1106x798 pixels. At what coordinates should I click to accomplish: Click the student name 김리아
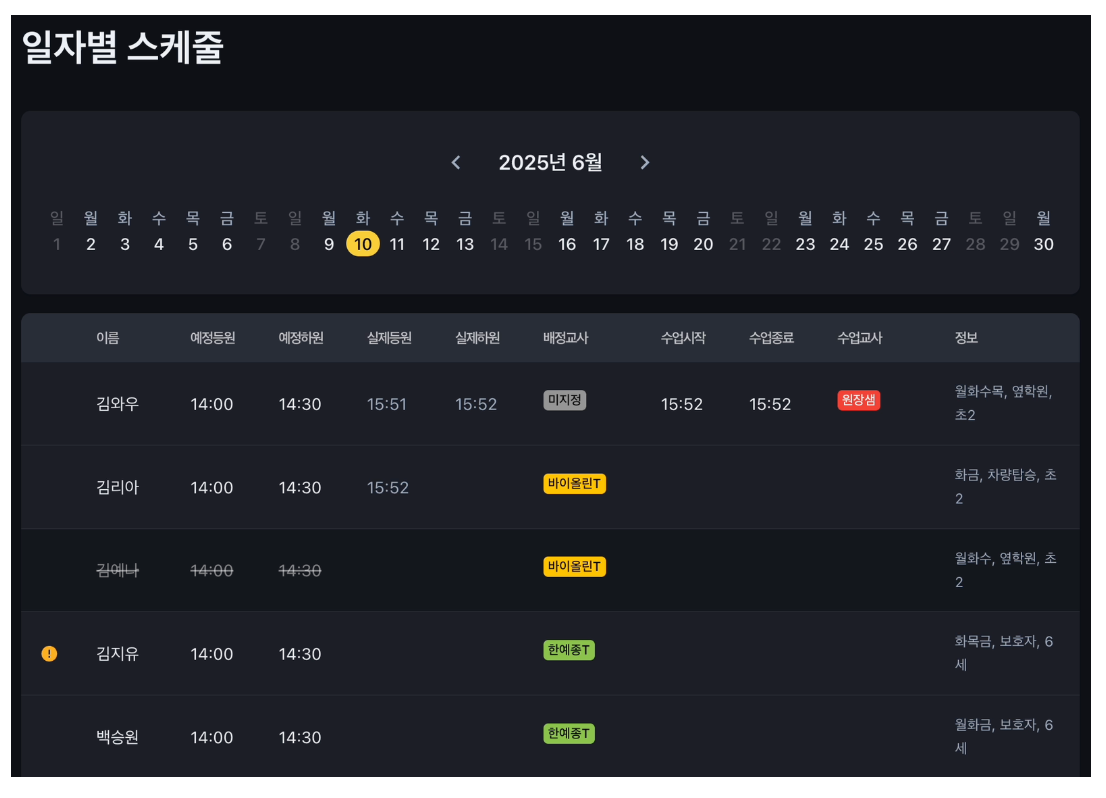pyautogui.click(x=118, y=488)
